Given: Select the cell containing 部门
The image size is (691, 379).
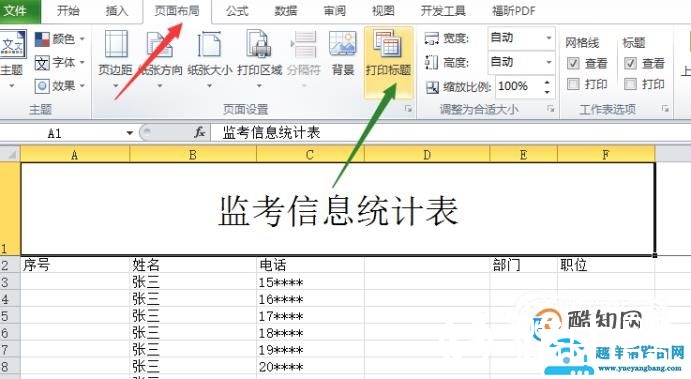Looking at the screenshot, I should pyautogui.click(x=524, y=265).
